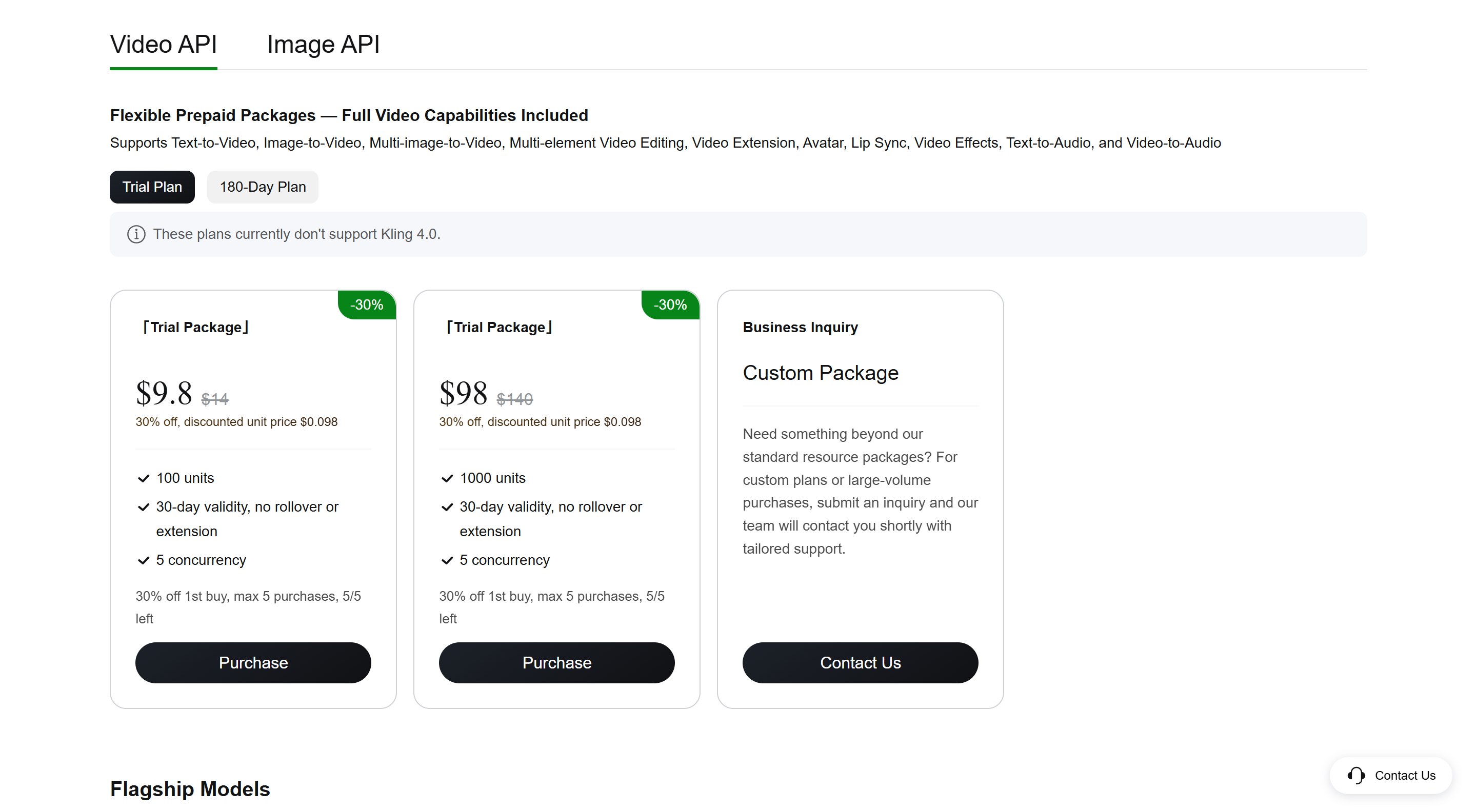Select the 180-Day Plan option
This screenshot has height=812, width=1477.
[263, 187]
